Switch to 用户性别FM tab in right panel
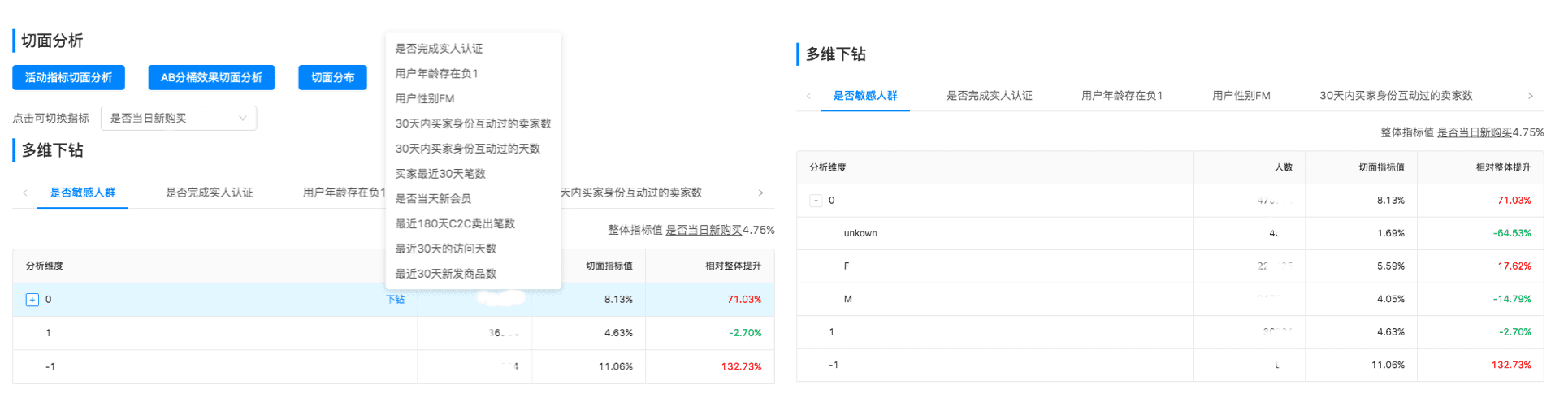 coord(1241,96)
